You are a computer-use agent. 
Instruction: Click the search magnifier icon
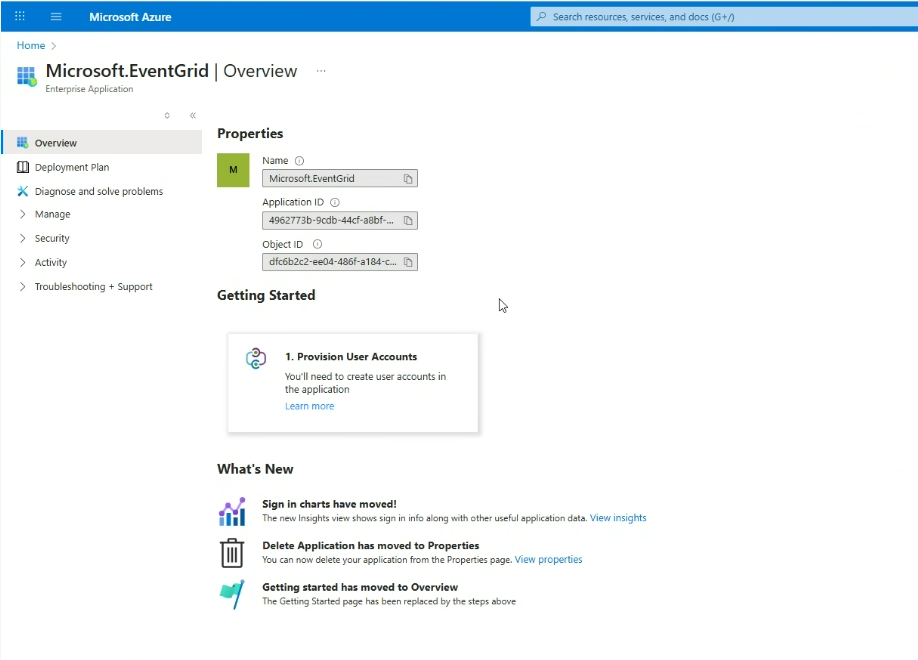(542, 16)
